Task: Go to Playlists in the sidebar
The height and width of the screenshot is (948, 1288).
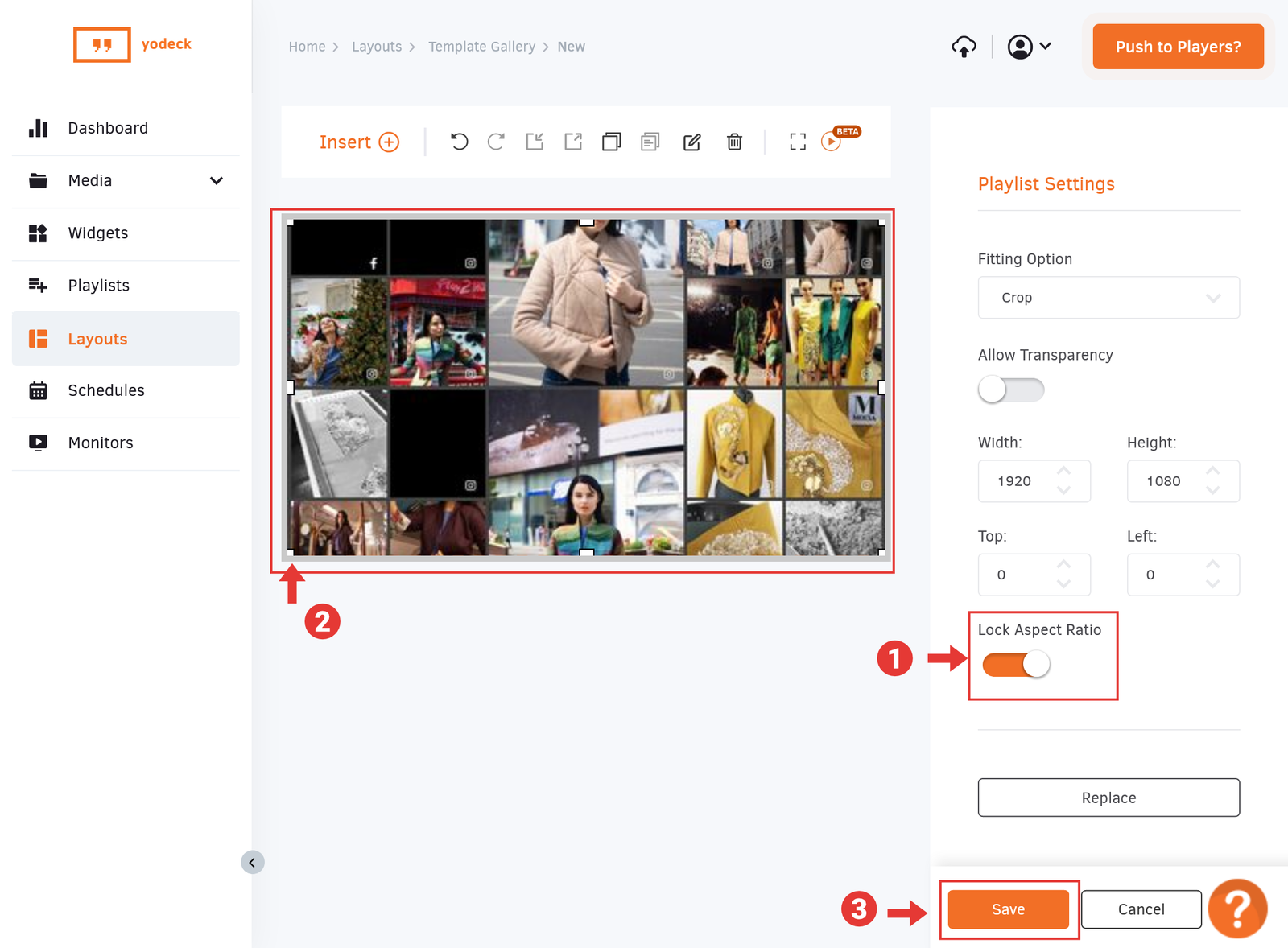Action: coord(98,286)
